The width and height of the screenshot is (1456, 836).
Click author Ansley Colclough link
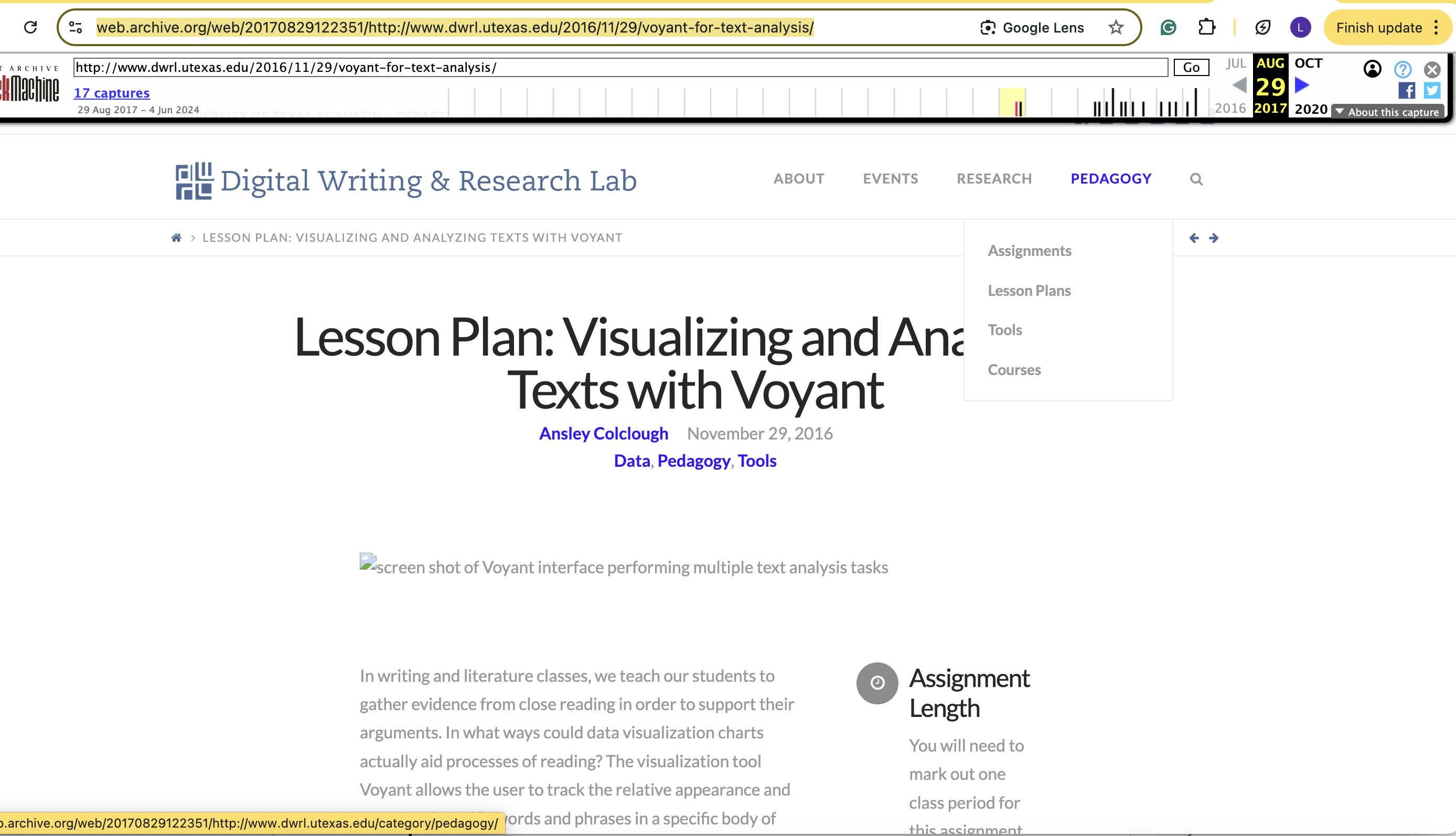[603, 434]
